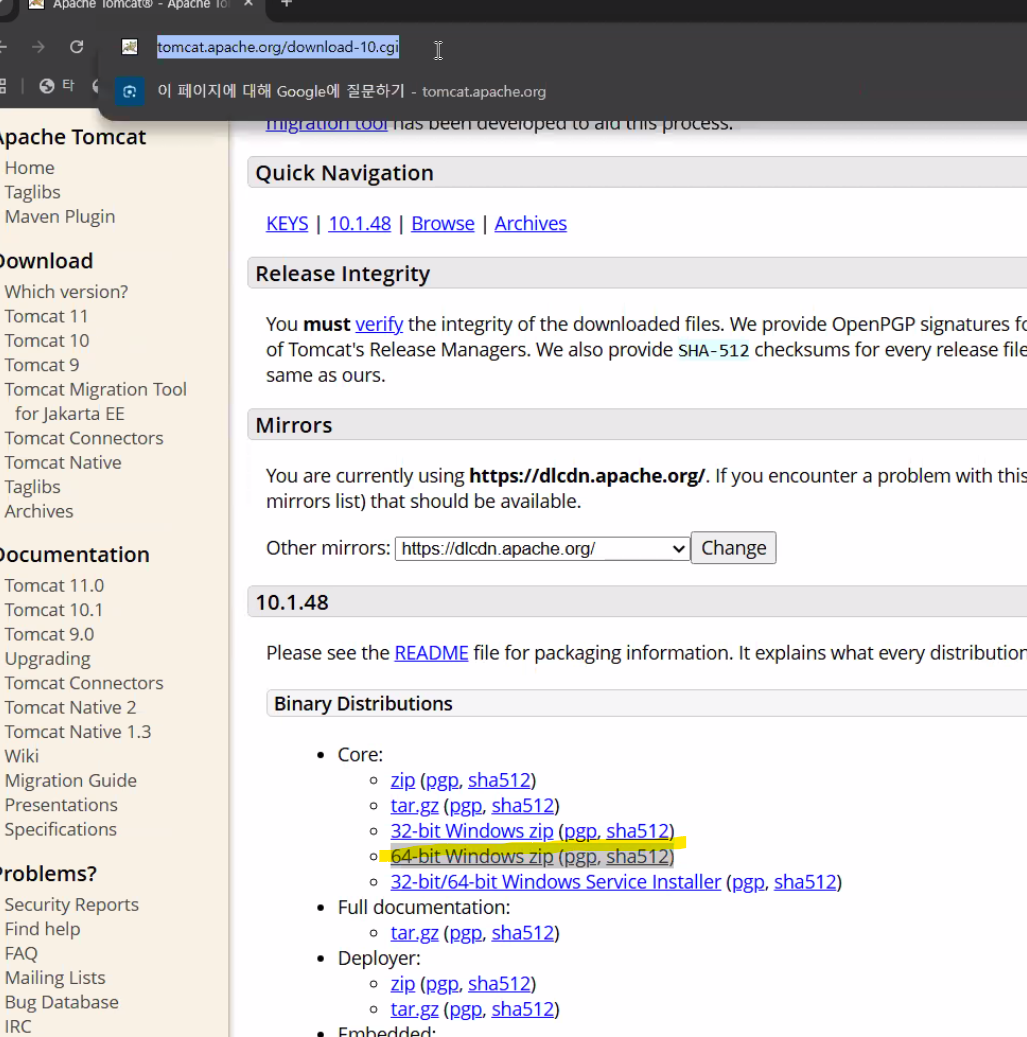The image size is (1027, 1037).
Task: Open the Wiki sidebar link
Action: point(22,756)
